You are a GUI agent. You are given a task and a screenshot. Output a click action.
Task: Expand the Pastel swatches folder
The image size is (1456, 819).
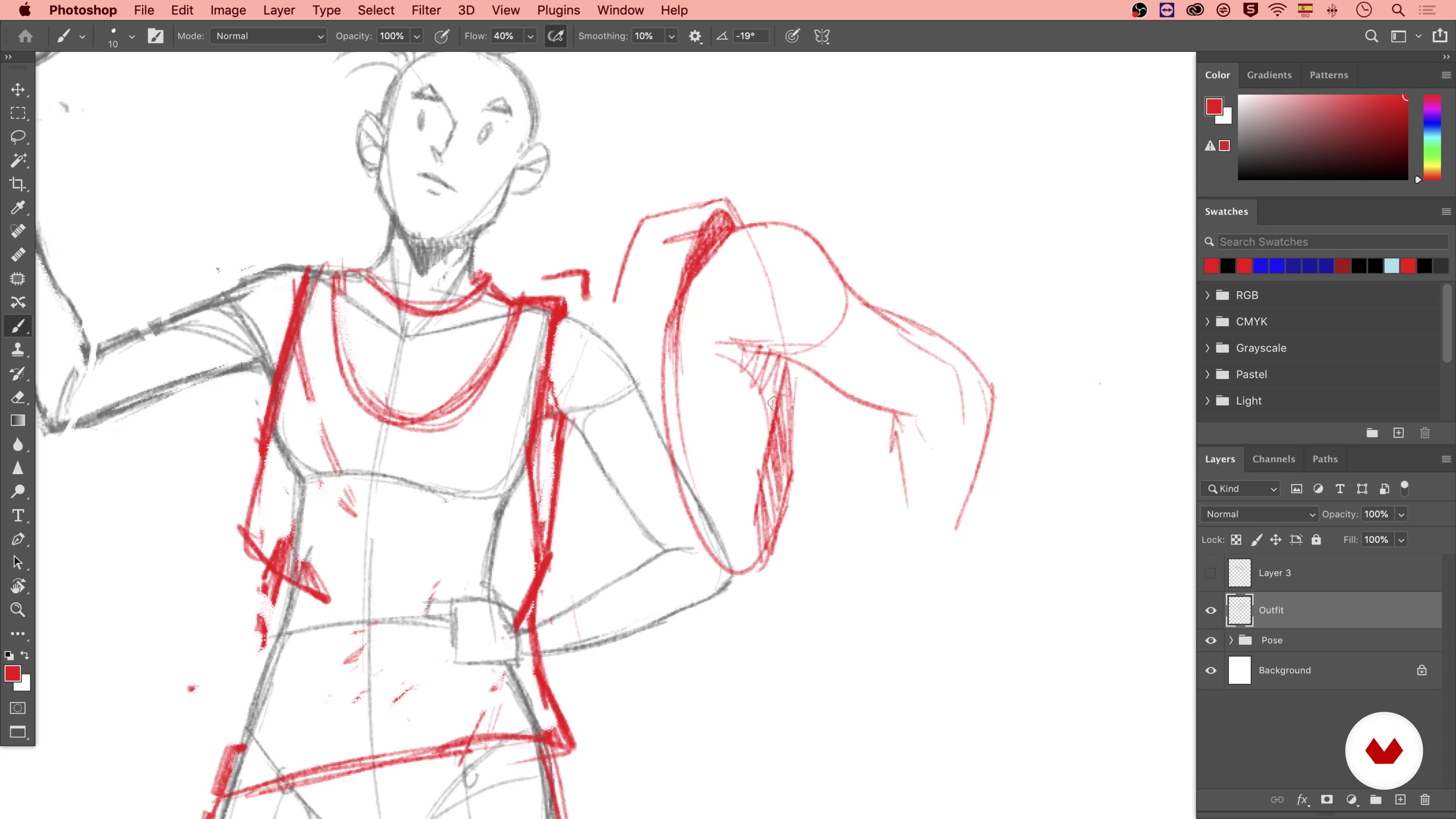pos(1207,374)
